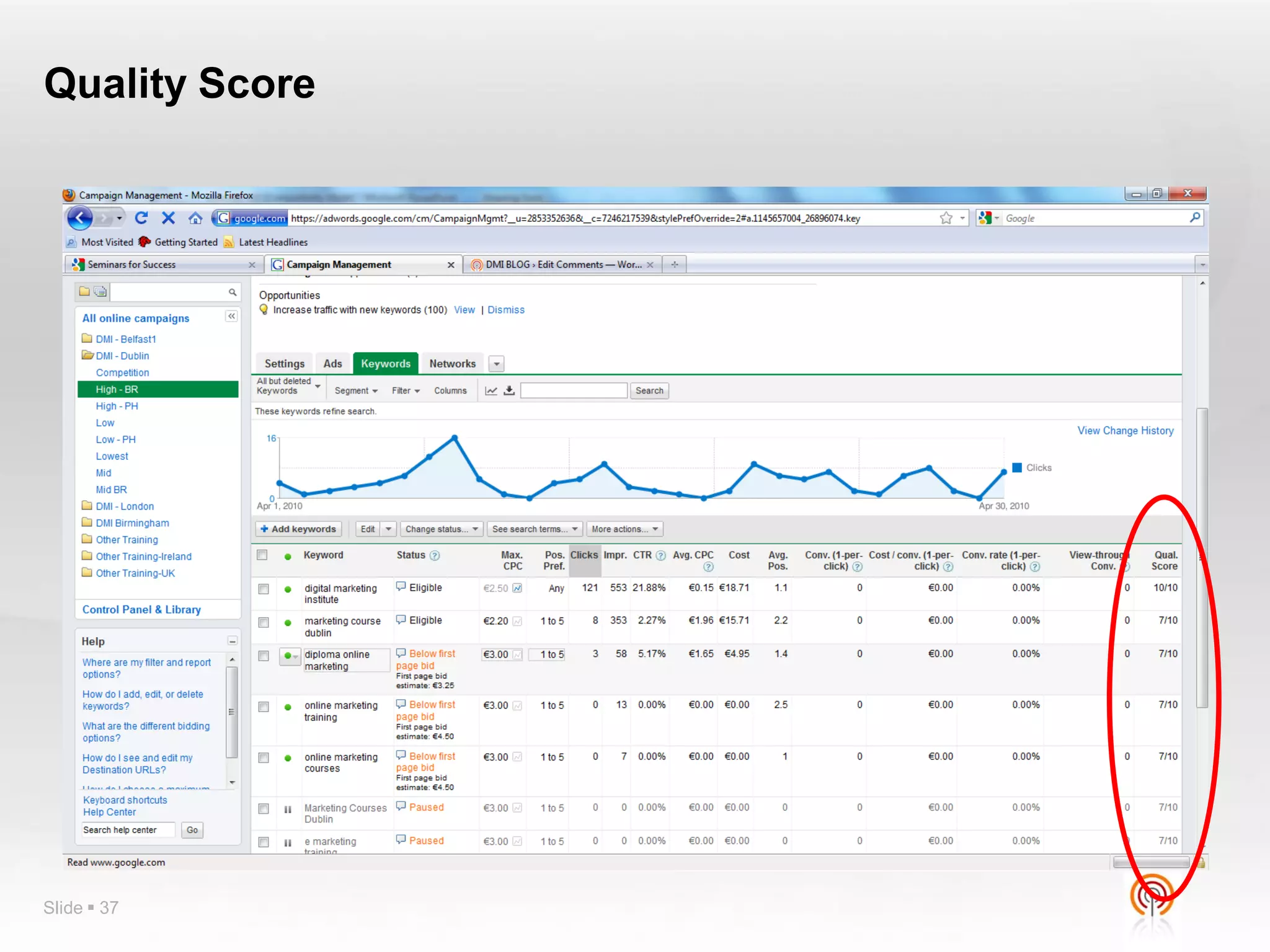Toggle the select-all keywords checkbox
1270x952 pixels.
pyautogui.click(x=262, y=555)
